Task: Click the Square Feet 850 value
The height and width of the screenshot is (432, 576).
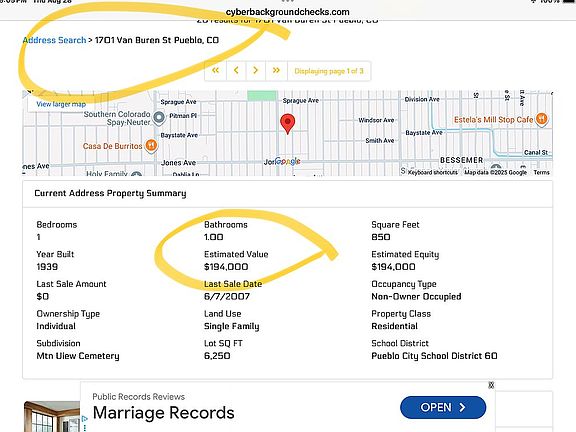Action: 381,237
